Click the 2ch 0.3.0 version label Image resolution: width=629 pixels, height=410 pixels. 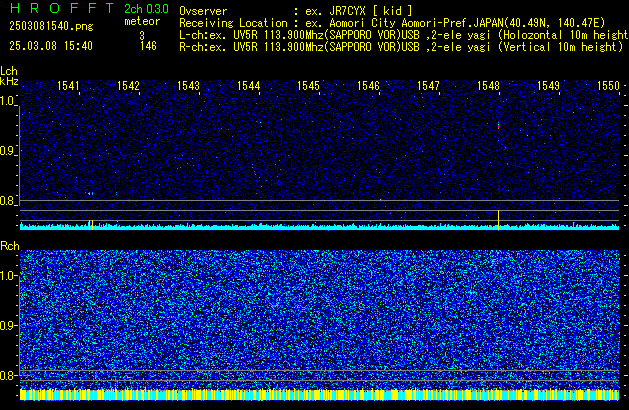pyautogui.click(x=146, y=8)
